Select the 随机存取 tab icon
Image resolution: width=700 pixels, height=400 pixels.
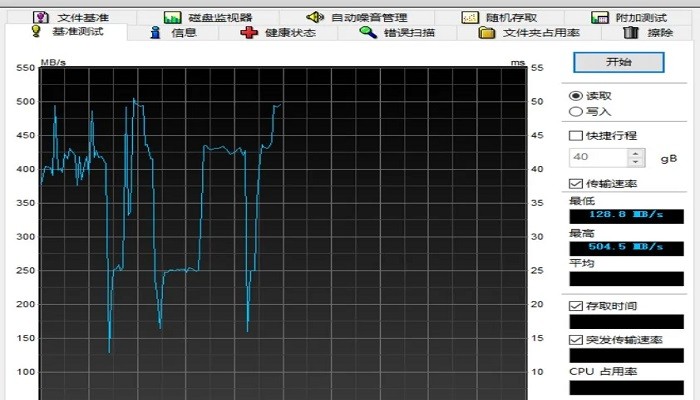click(x=470, y=17)
